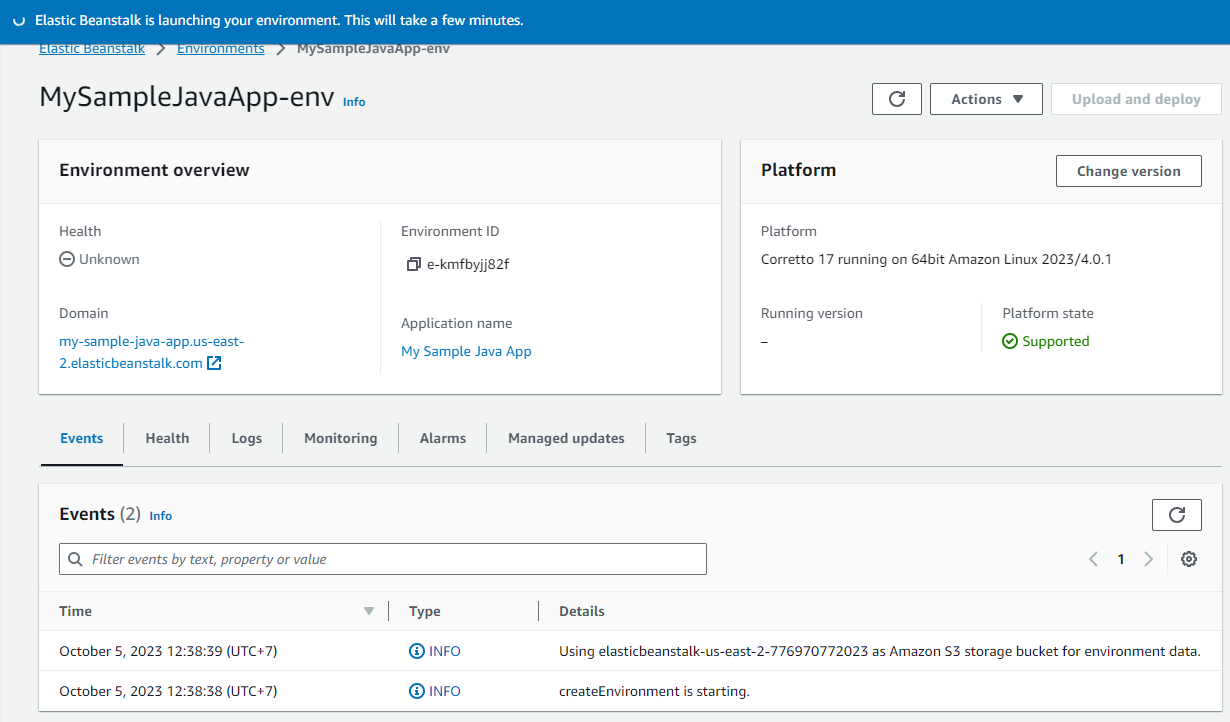Click the Details column header
Viewport: 1230px width, 722px height.
coord(582,611)
